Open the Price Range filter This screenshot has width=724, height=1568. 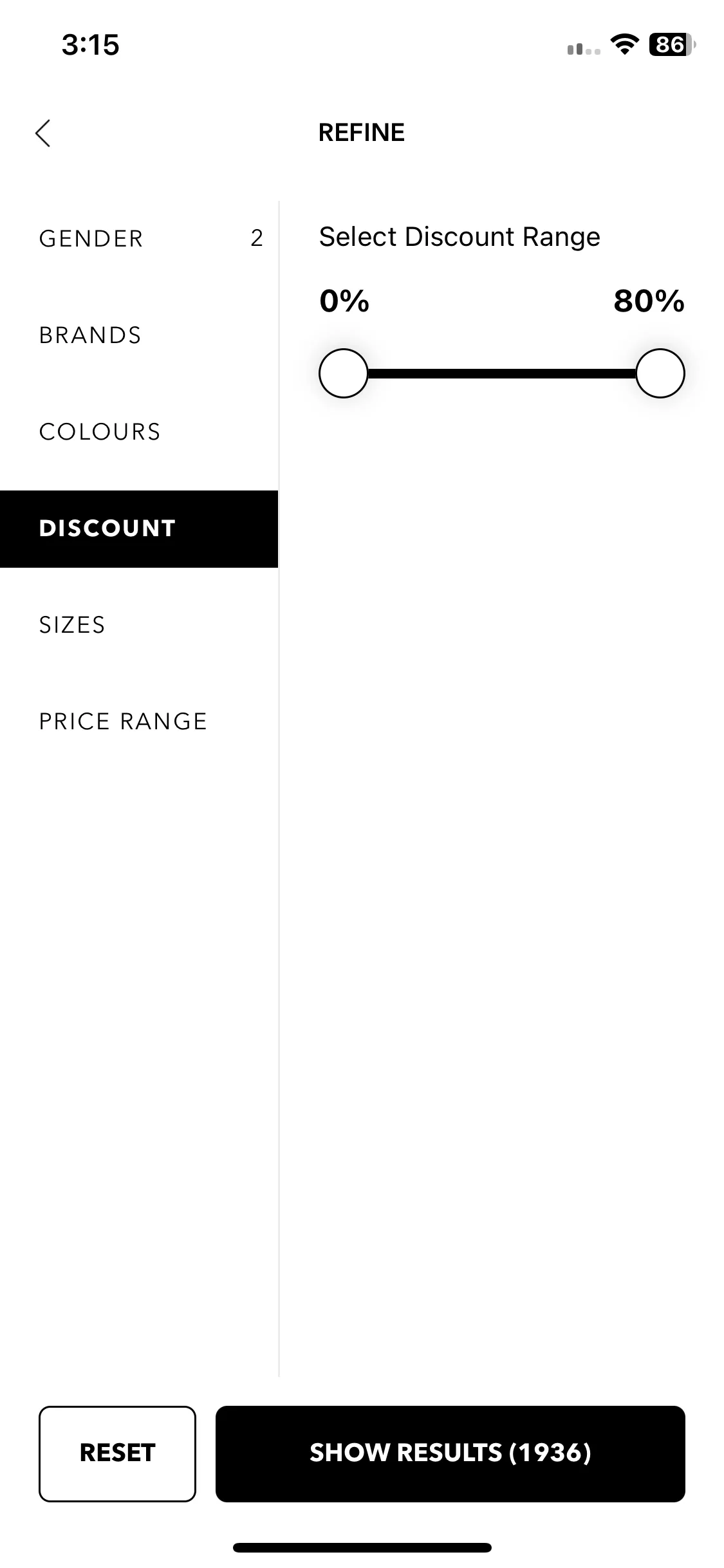point(139,722)
